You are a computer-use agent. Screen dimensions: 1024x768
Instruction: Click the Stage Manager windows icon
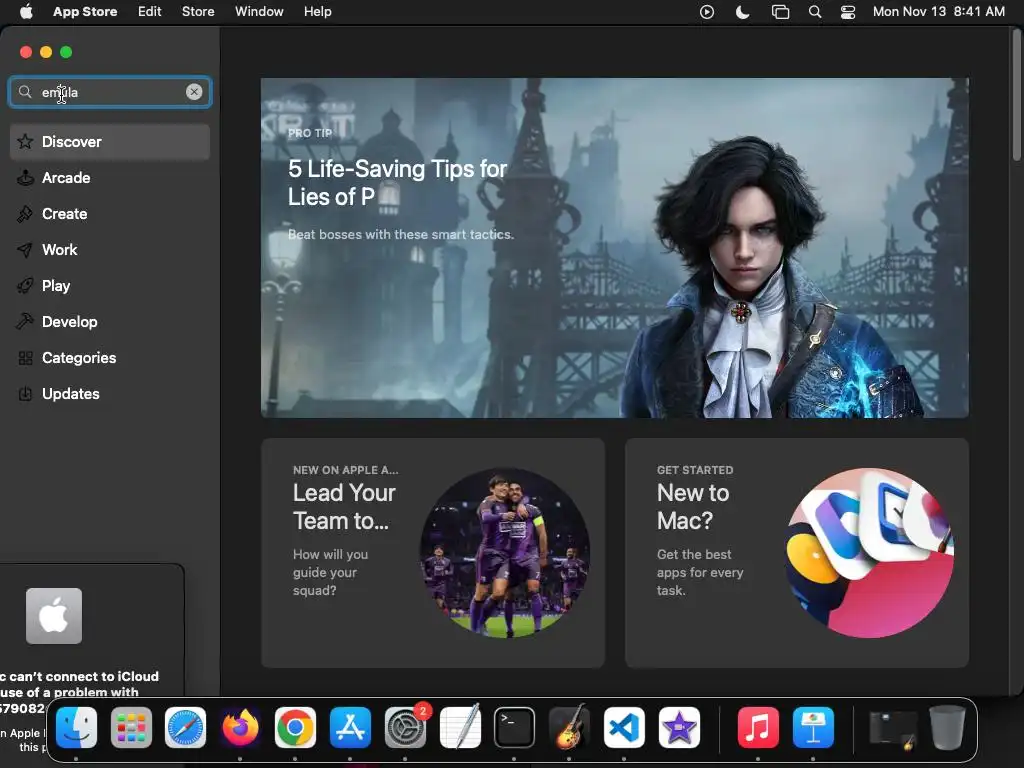[x=780, y=12]
